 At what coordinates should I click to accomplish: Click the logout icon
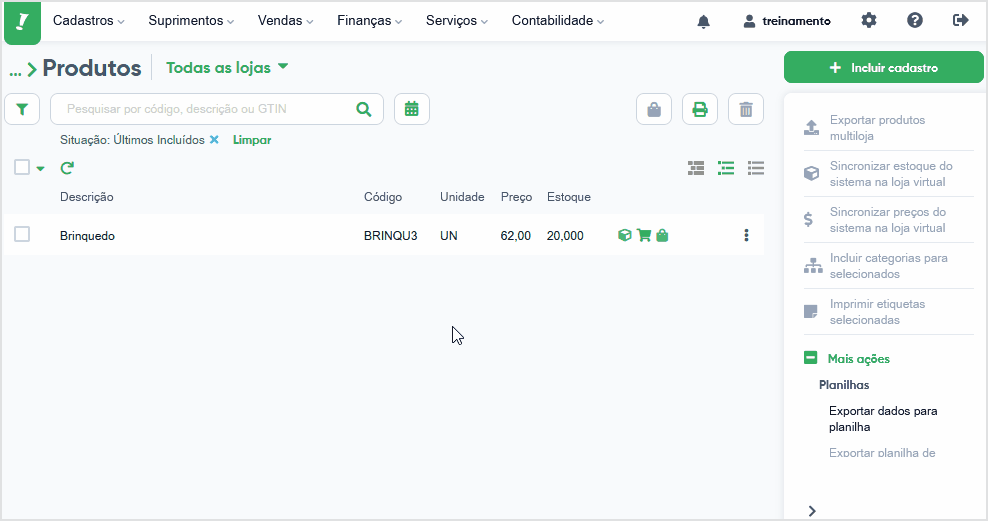(960, 21)
